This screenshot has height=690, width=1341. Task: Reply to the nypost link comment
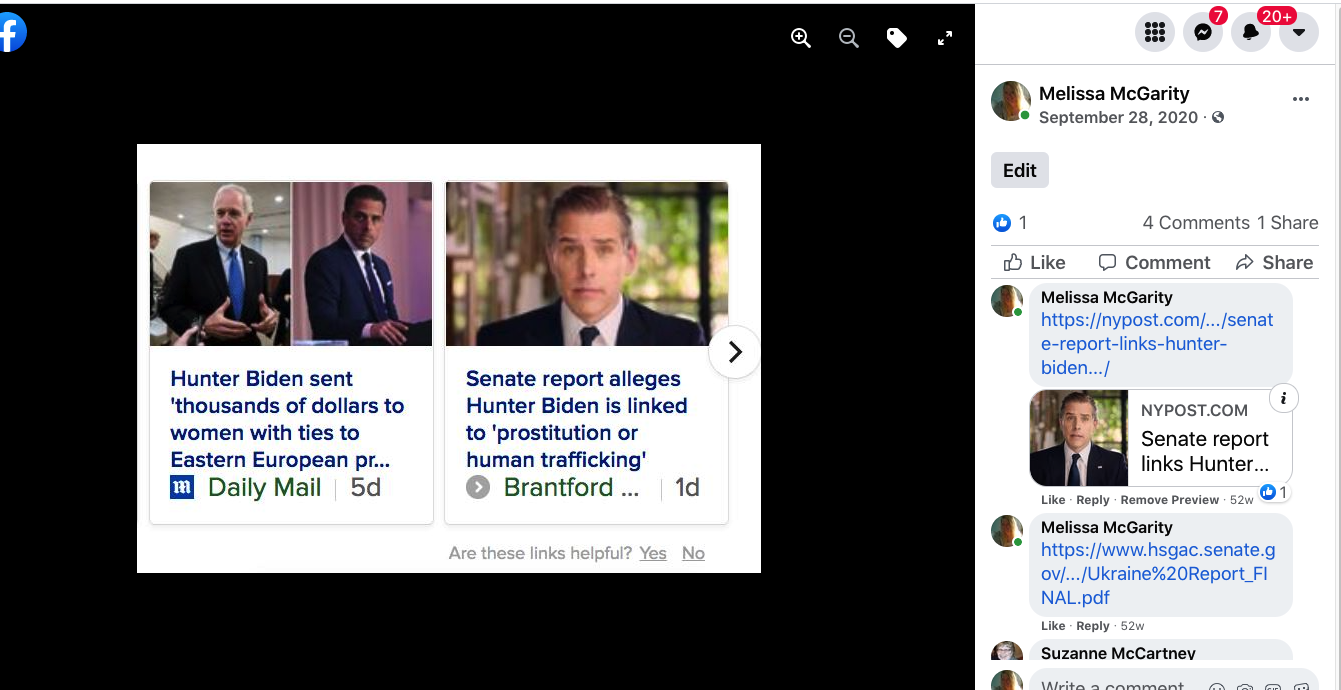1093,500
